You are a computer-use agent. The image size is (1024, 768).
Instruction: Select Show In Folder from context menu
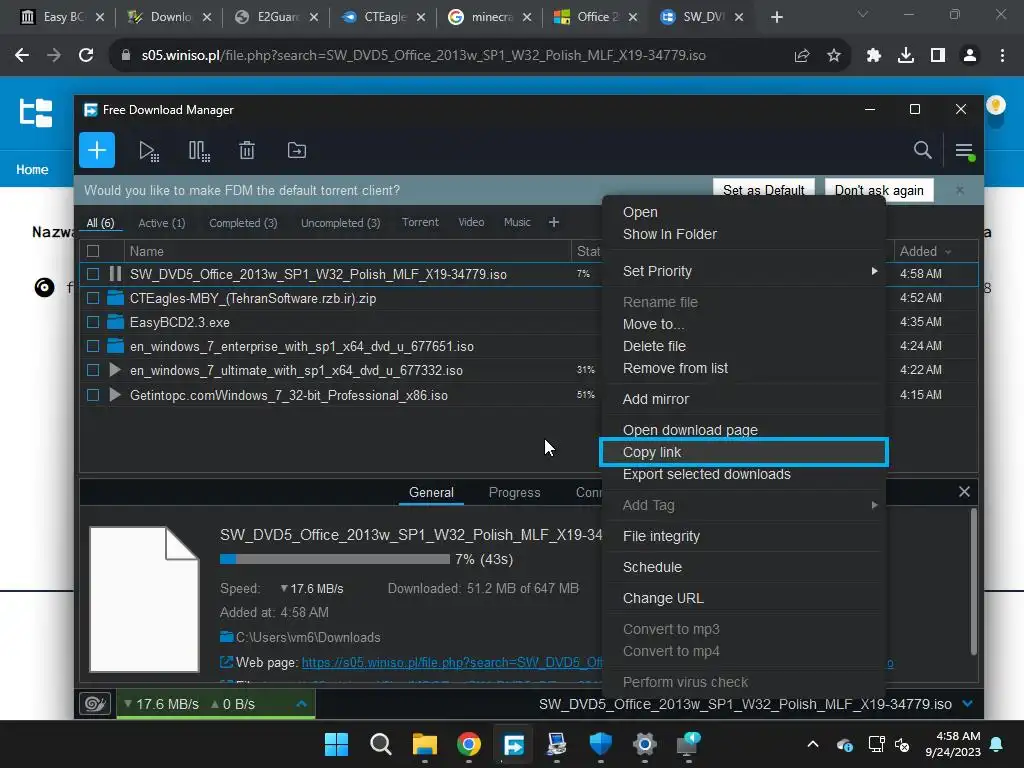pyautogui.click(x=669, y=234)
